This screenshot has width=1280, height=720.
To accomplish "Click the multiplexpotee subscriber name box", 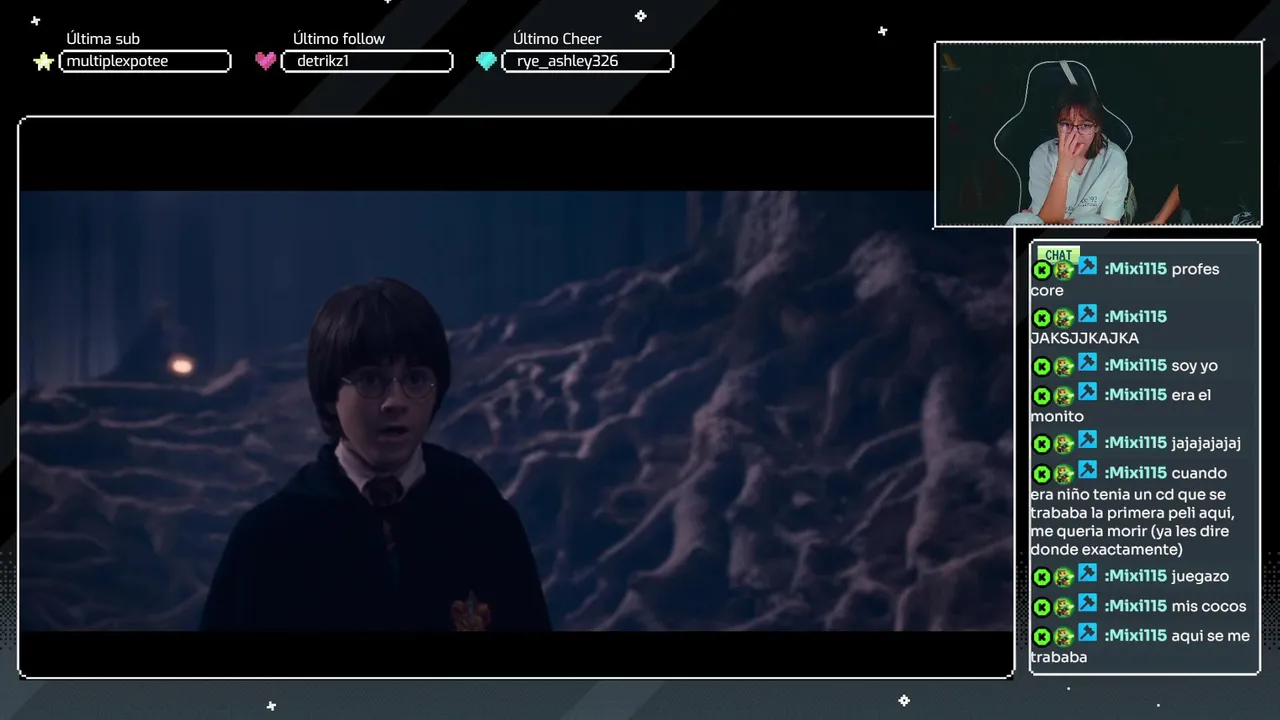I will (x=145, y=62).
